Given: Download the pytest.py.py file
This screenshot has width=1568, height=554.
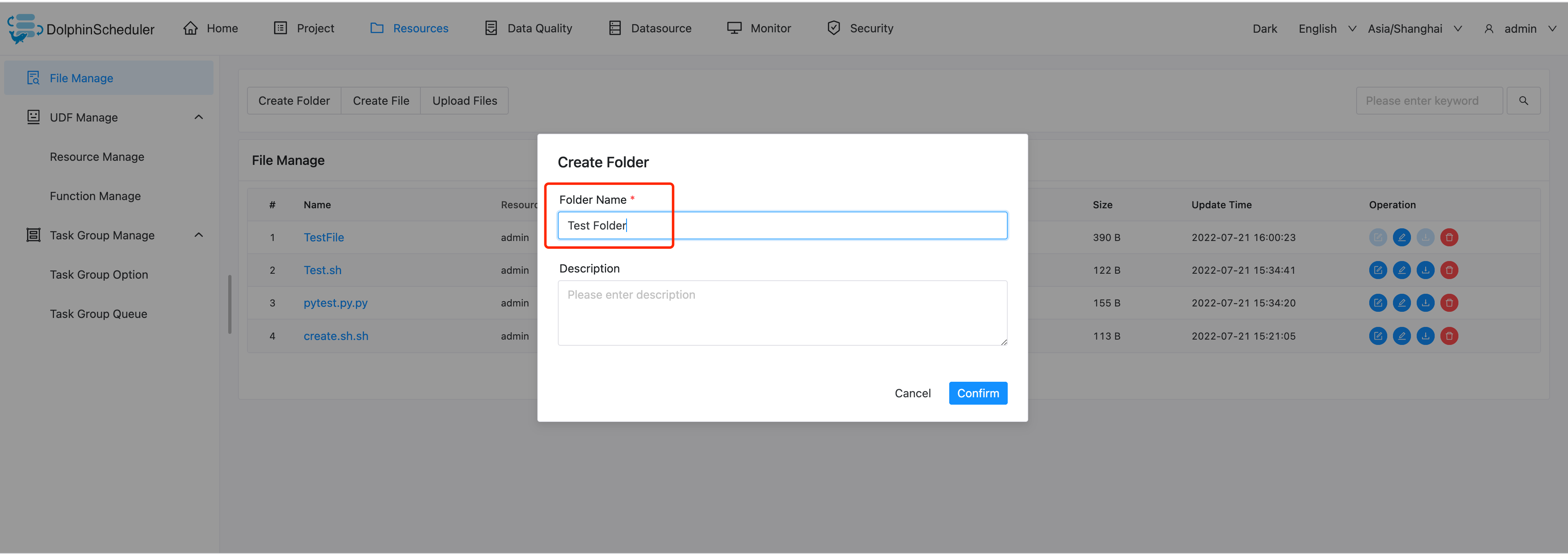Looking at the screenshot, I should point(1425,303).
